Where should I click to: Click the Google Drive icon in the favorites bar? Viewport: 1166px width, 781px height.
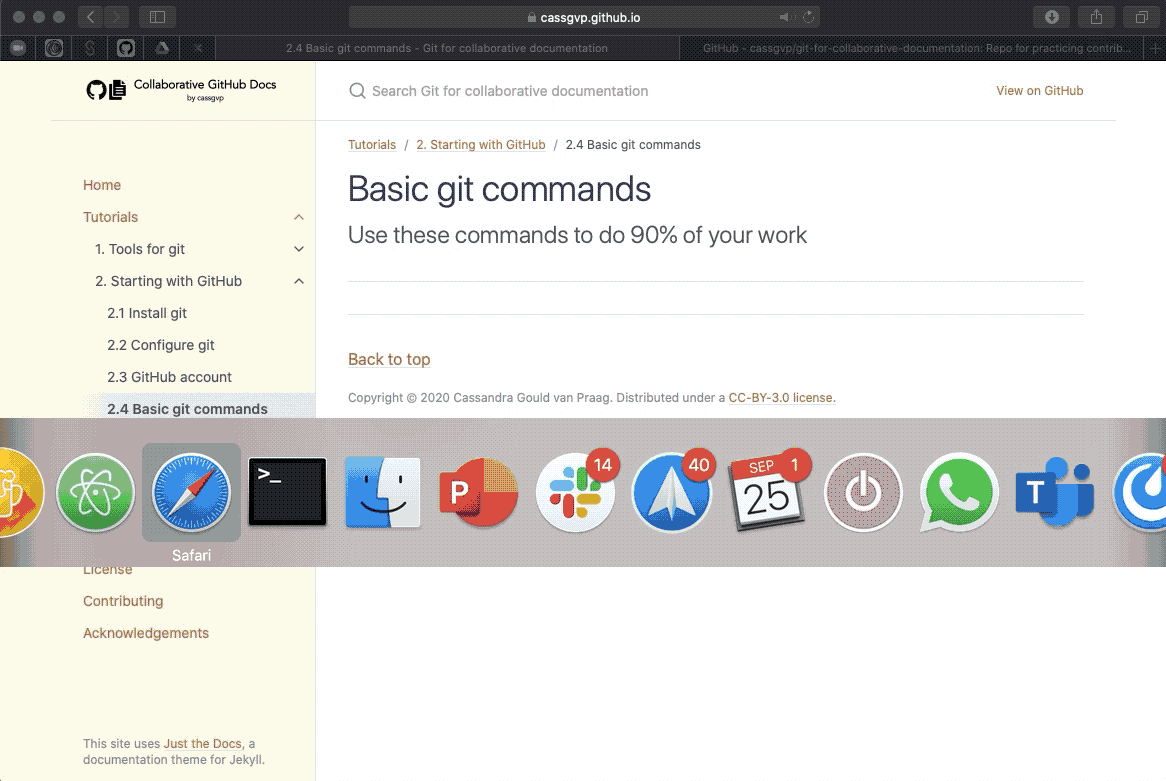[x=161, y=48]
